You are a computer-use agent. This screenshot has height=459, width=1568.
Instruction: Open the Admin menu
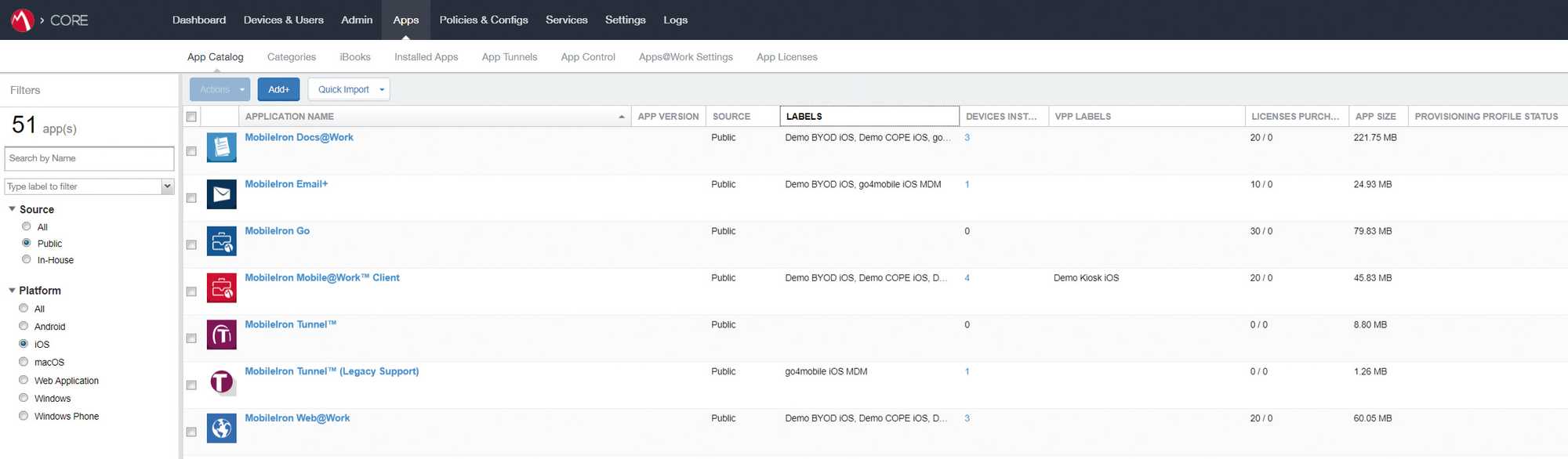[x=357, y=20]
